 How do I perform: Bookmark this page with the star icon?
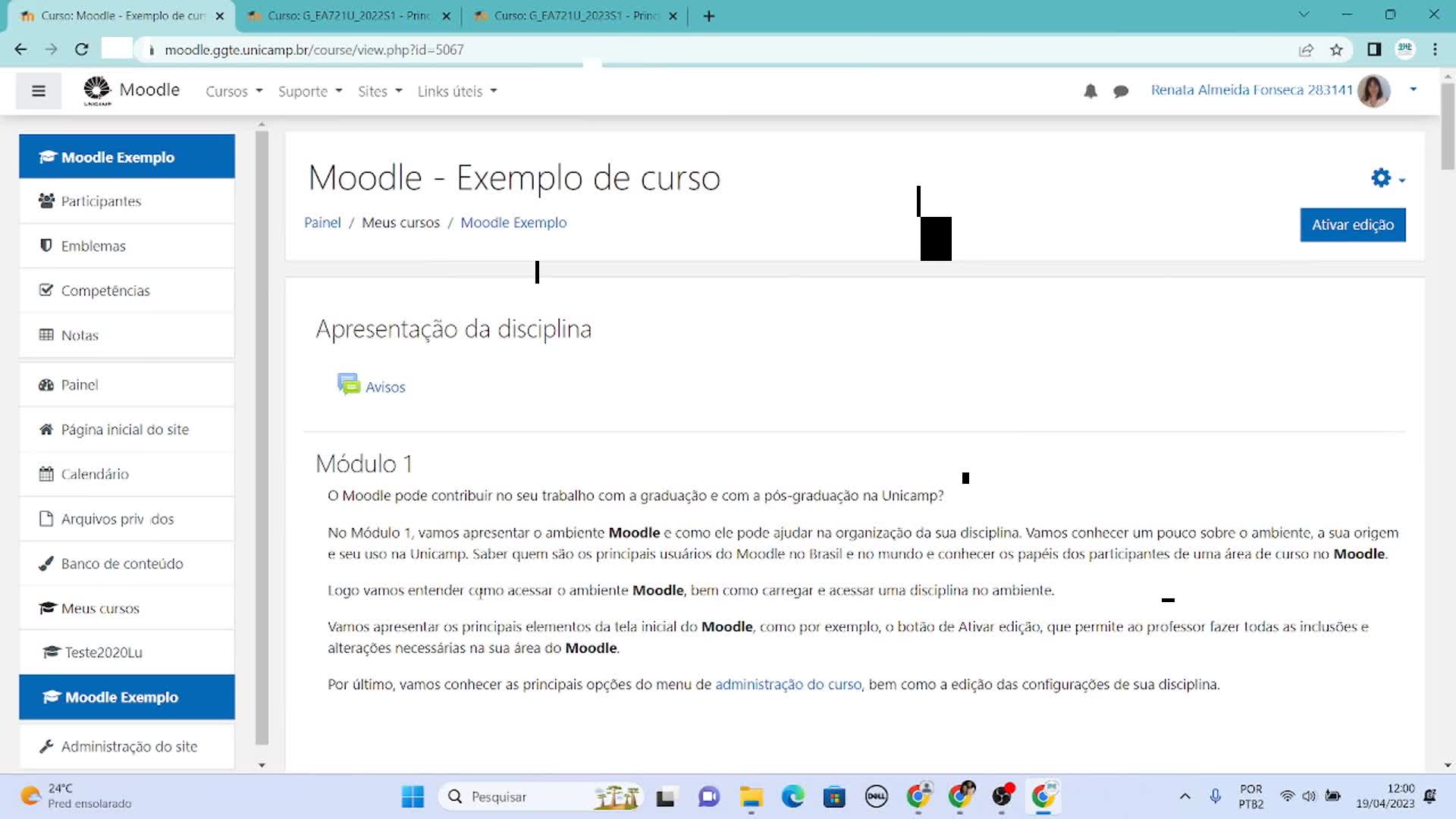click(1336, 50)
